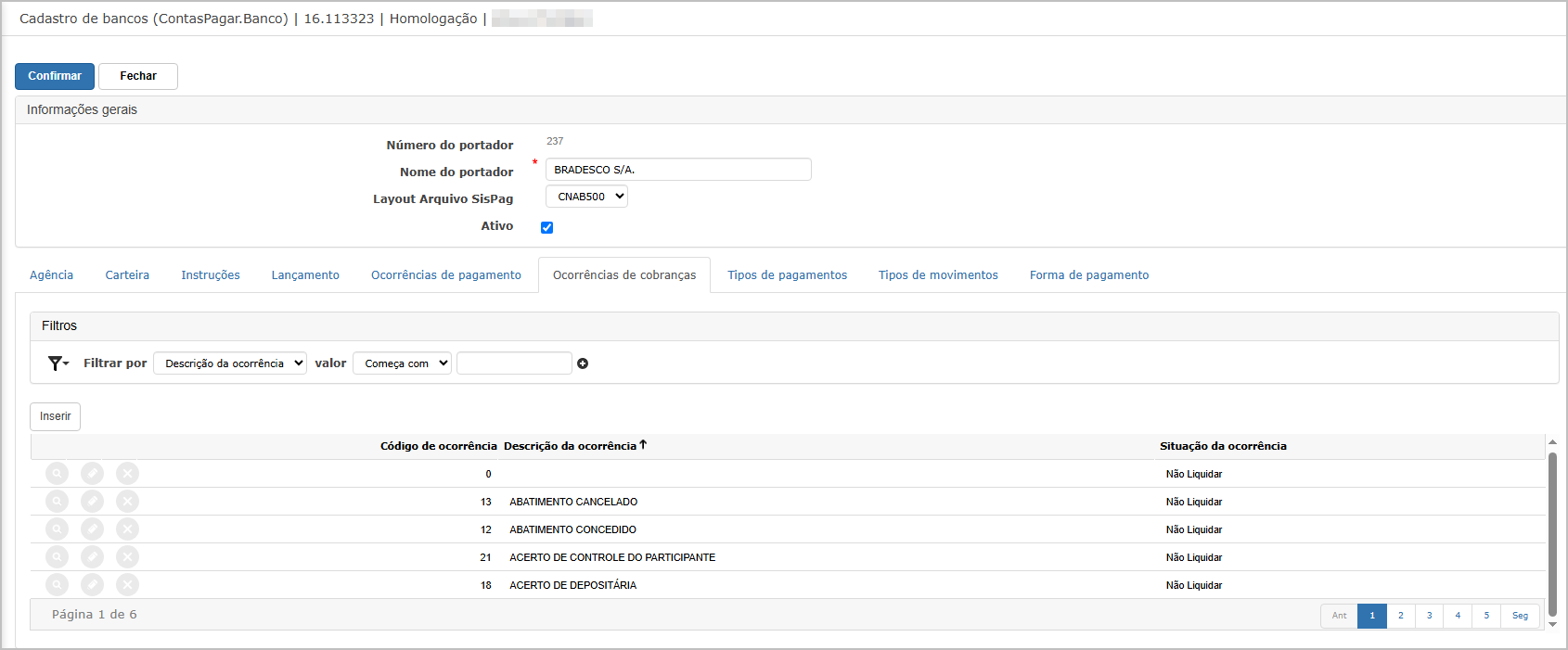This screenshot has width=1568, height=650.
Task: Click the add filter plus icon
Action: tap(583, 363)
